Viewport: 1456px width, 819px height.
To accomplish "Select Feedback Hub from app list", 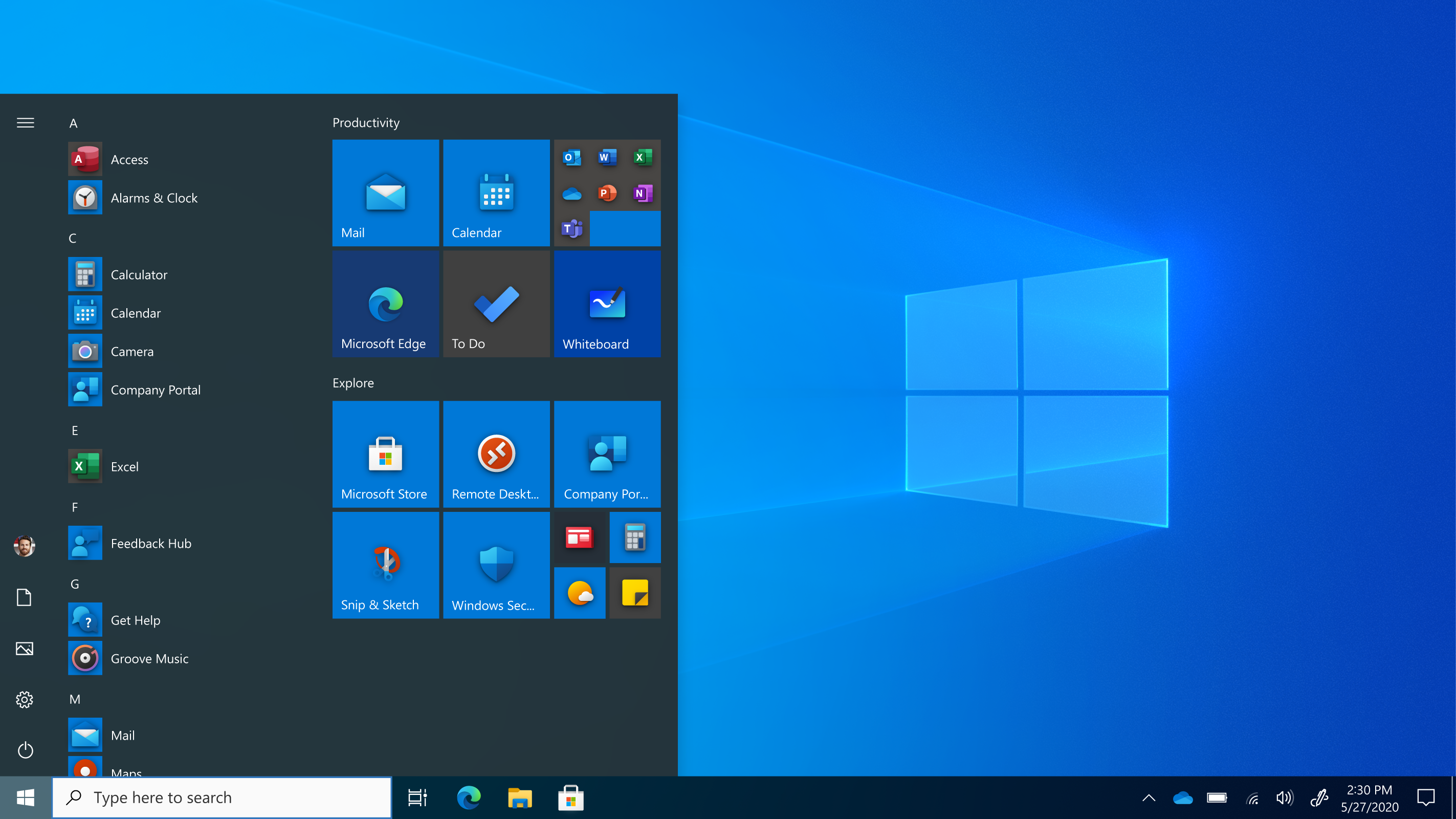I will [150, 543].
